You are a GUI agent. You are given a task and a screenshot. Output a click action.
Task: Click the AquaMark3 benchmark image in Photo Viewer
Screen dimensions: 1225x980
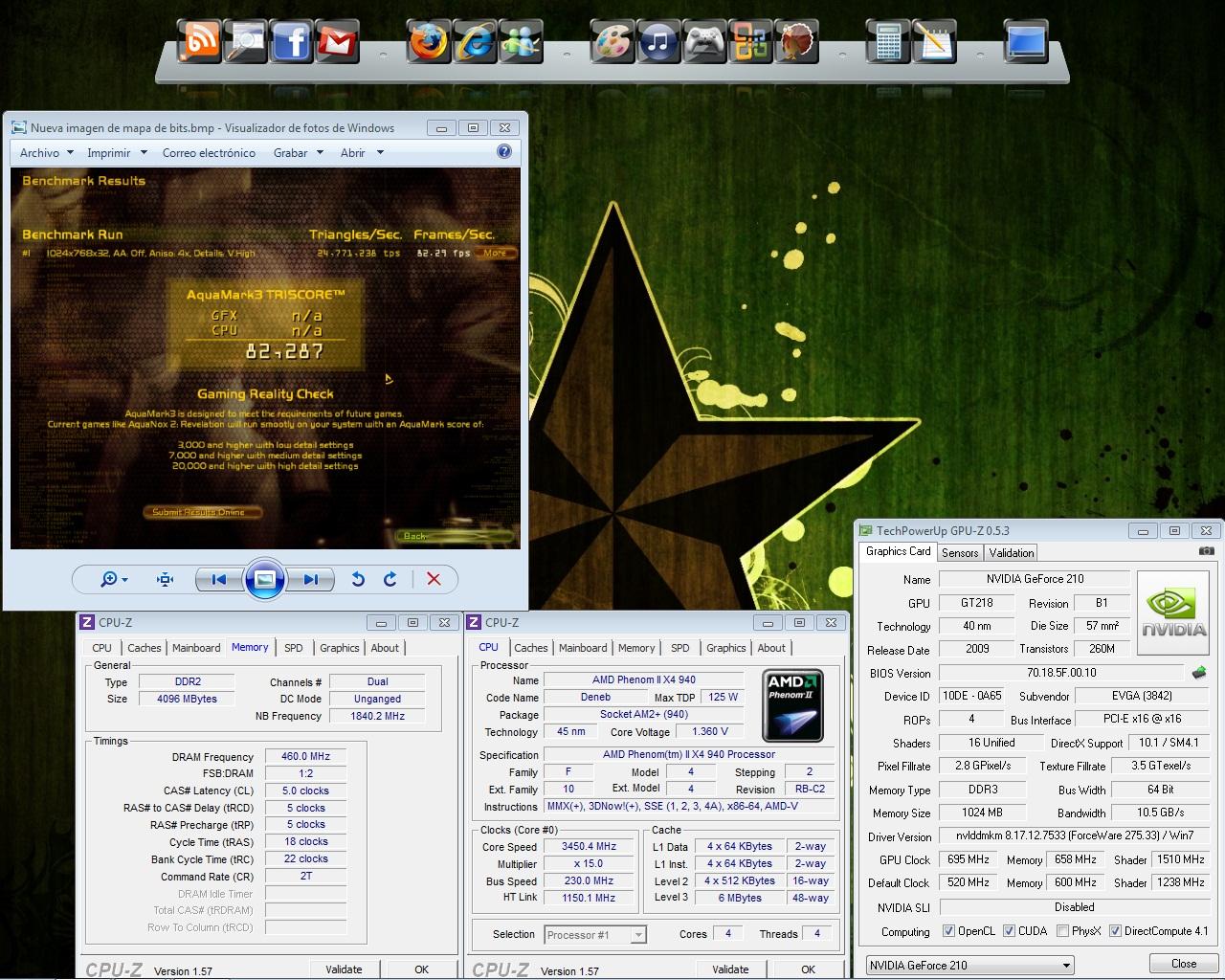pos(265,359)
